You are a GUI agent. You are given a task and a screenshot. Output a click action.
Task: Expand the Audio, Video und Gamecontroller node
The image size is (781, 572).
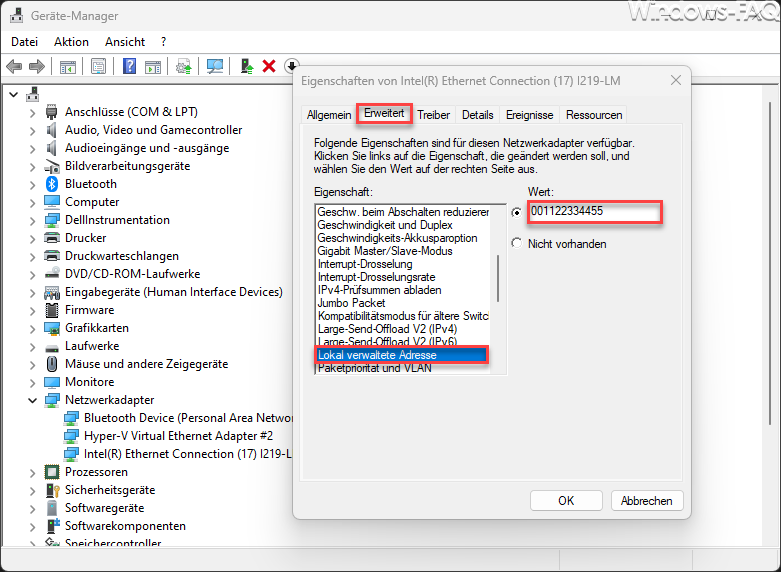click(32, 131)
